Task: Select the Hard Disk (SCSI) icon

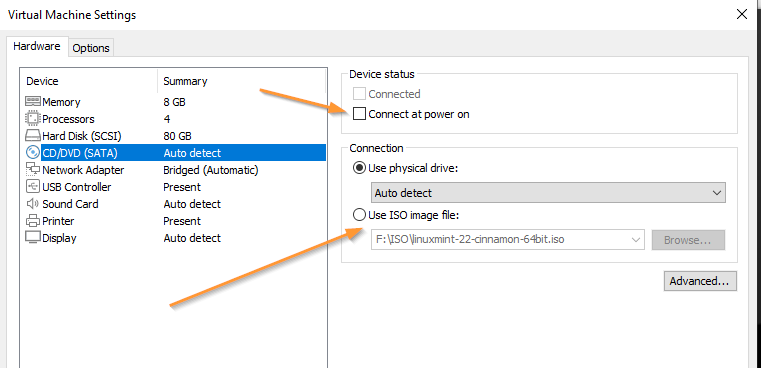Action: coord(33,136)
